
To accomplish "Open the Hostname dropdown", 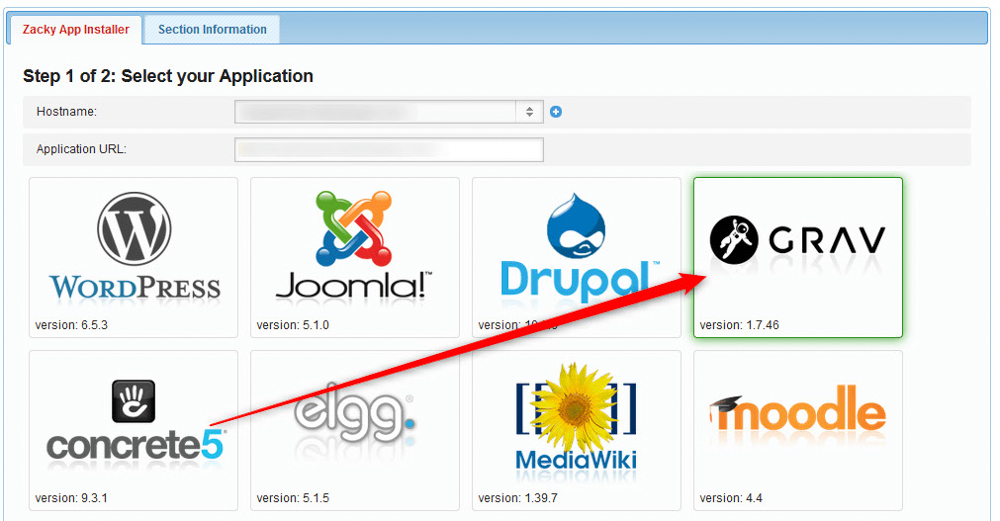I will (389, 112).
